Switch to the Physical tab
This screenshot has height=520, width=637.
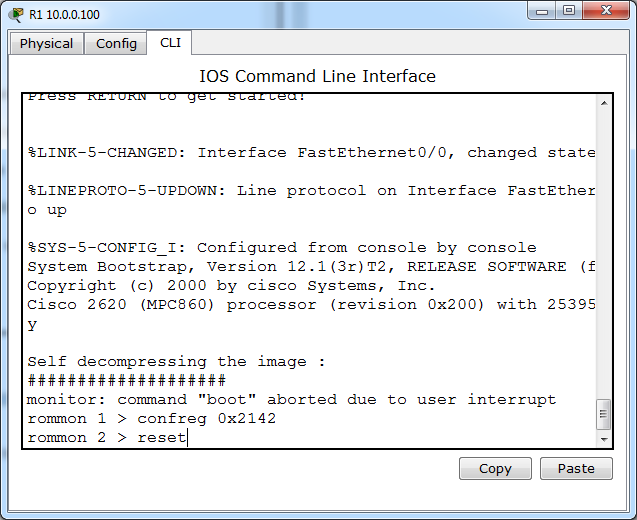[47, 44]
